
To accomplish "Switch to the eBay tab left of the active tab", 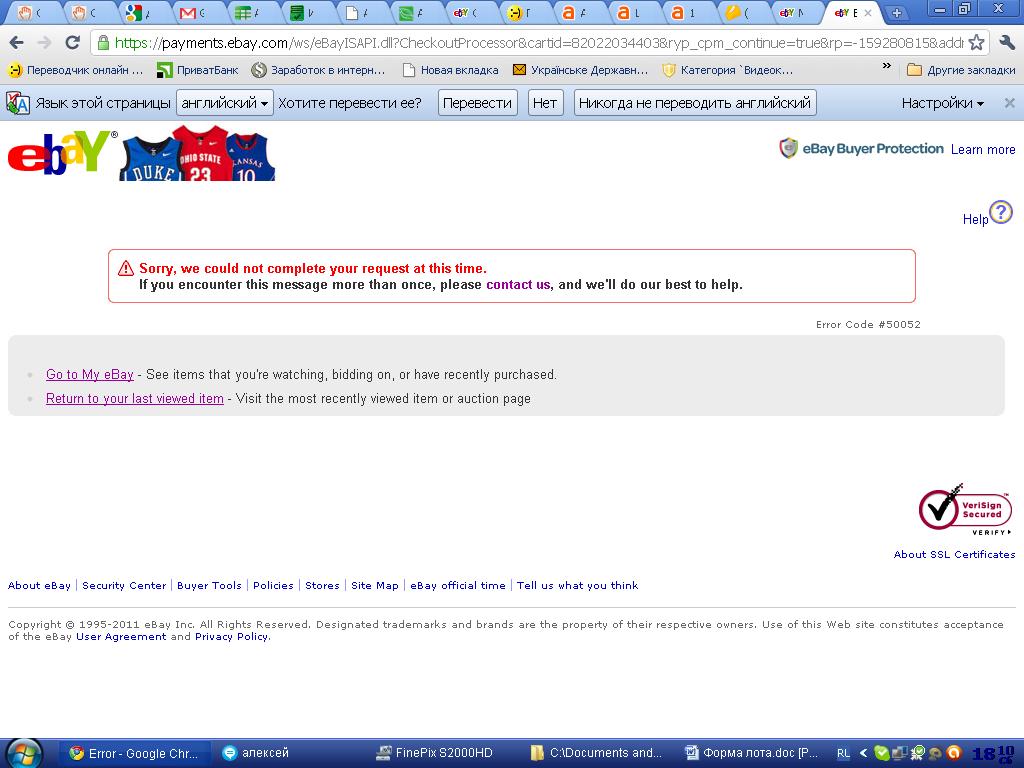I will tap(788, 12).
